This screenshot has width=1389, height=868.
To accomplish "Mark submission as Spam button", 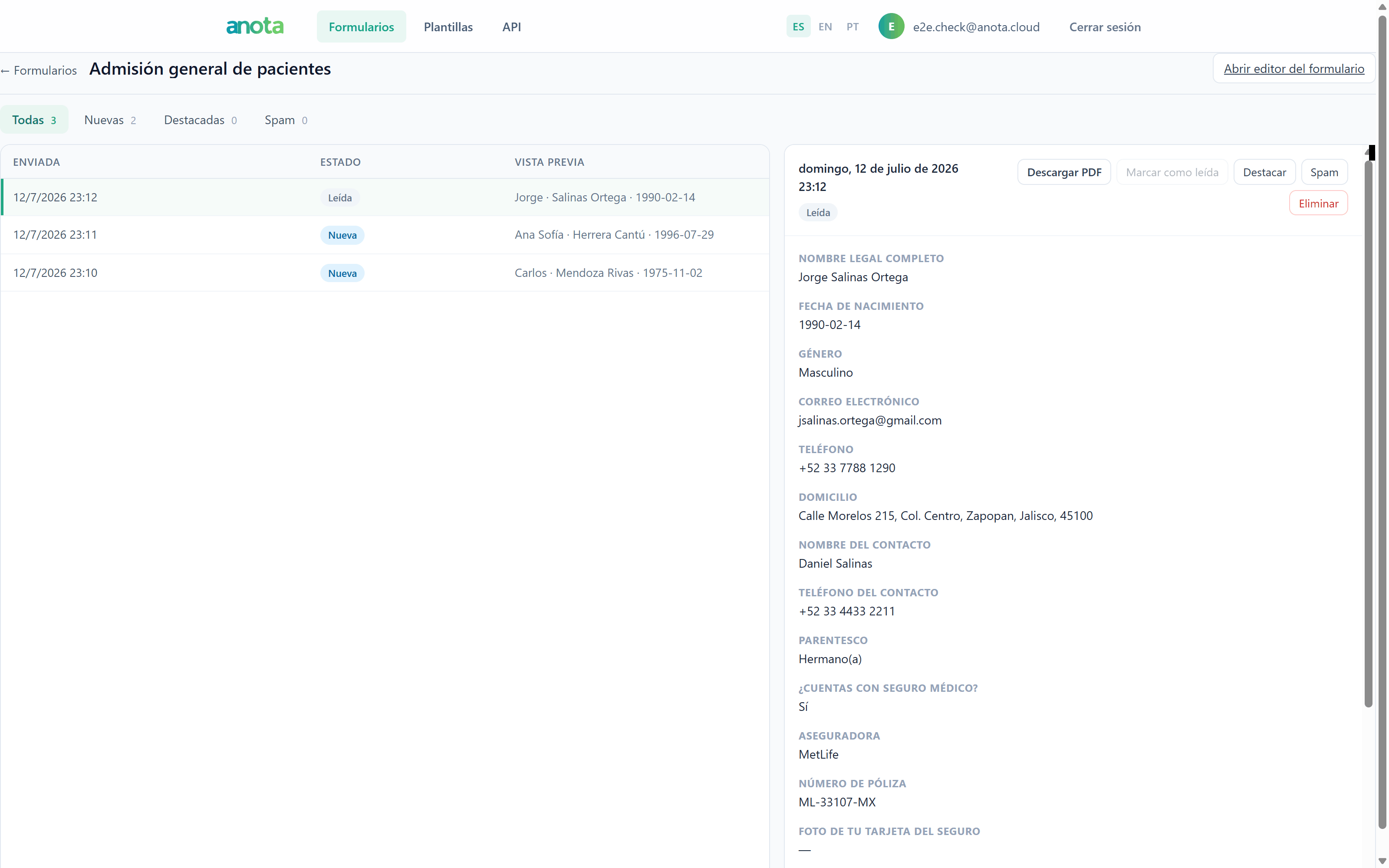I will pos(1323,172).
